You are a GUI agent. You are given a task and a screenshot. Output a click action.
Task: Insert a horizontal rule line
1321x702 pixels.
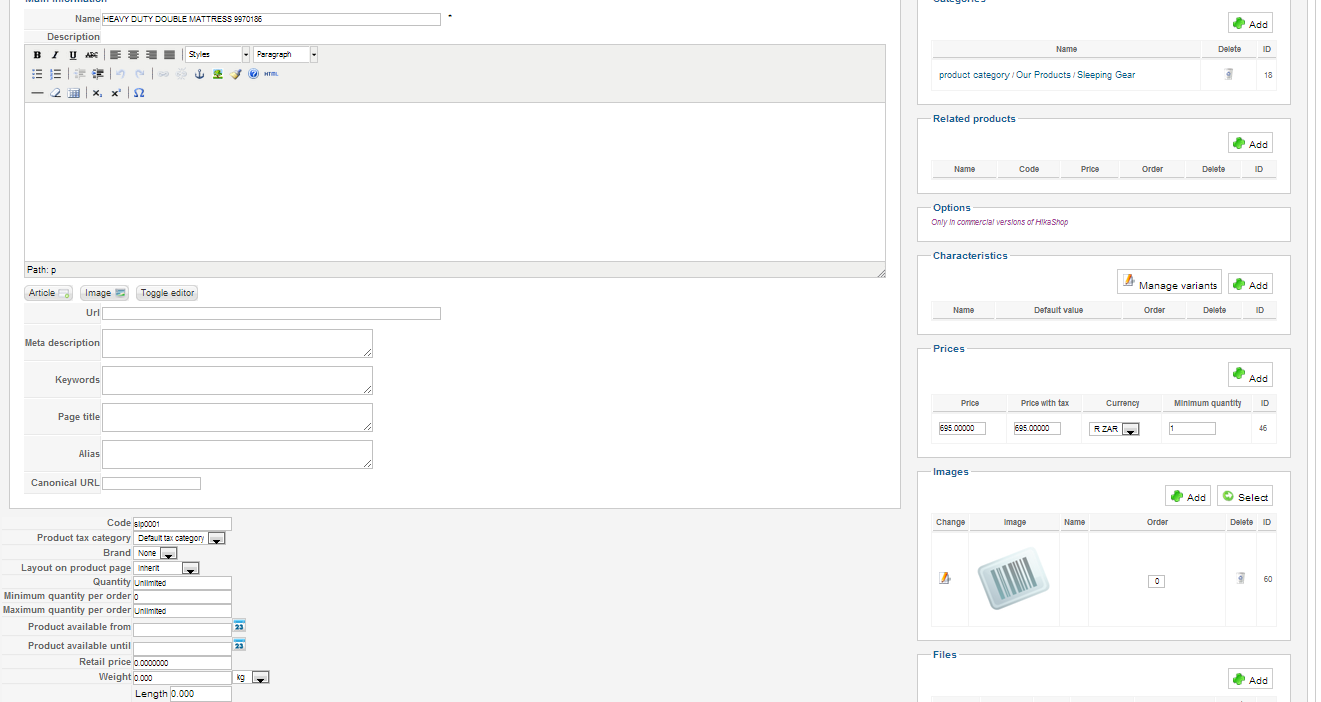(x=37, y=93)
